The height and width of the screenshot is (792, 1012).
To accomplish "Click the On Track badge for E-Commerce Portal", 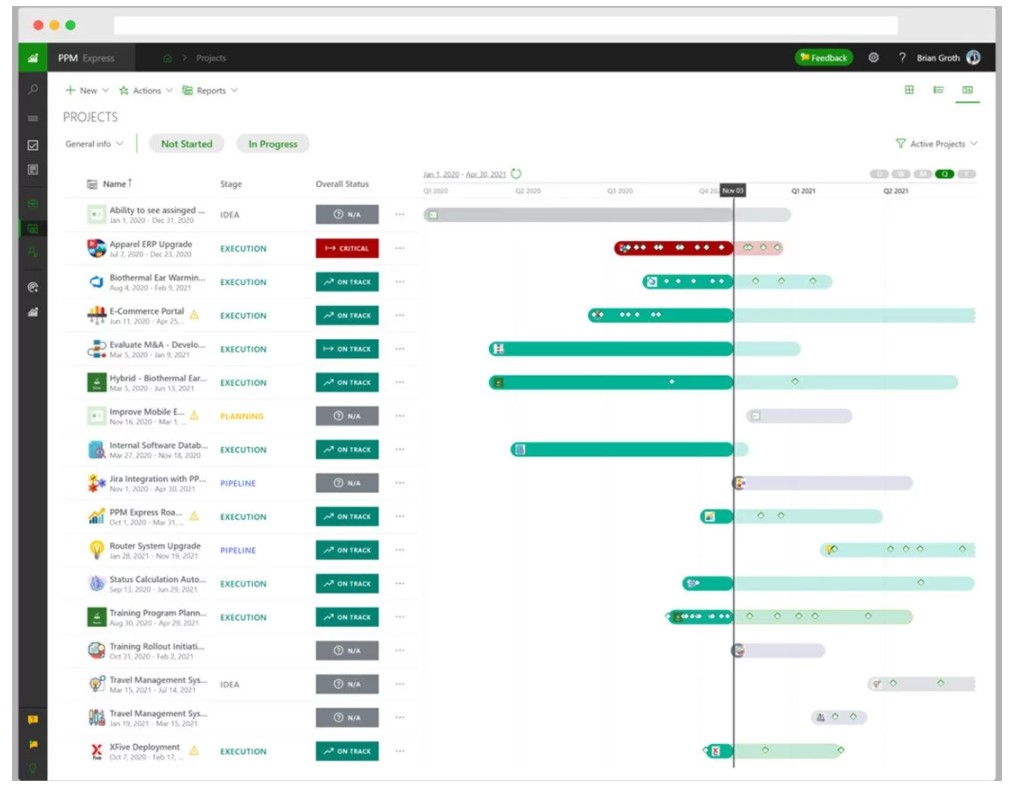I will [347, 316].
